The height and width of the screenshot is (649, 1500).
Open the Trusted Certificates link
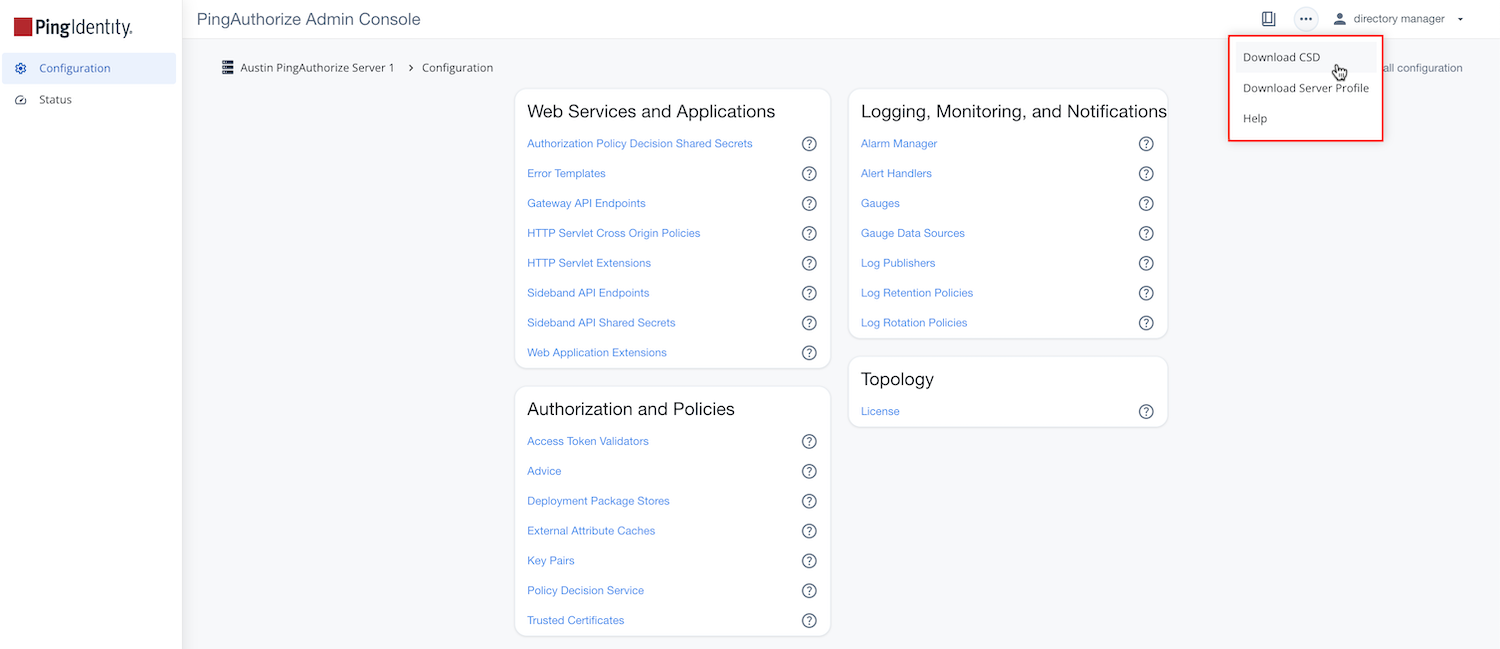[x=575, y=620]
